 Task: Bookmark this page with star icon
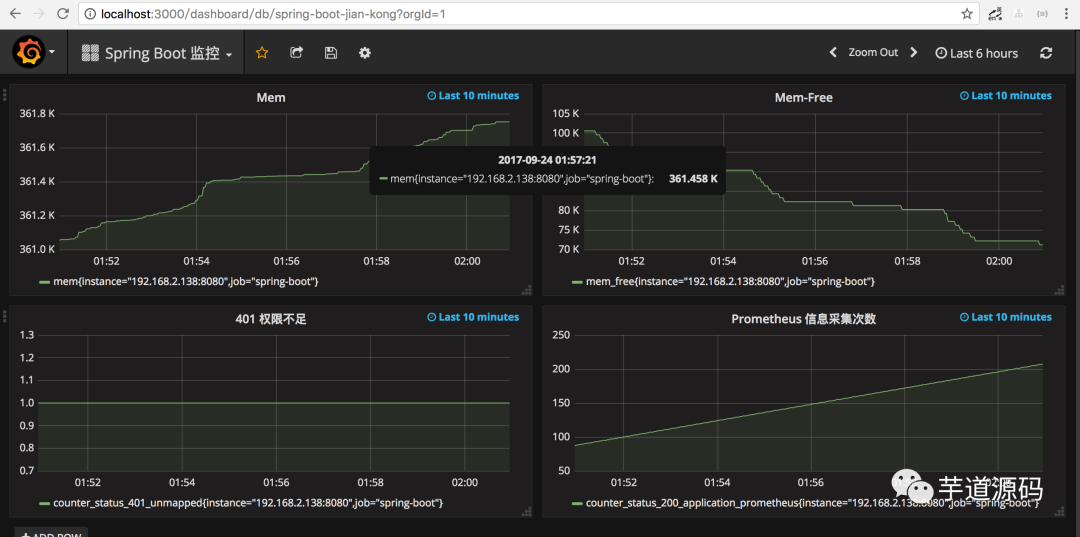point(966,14)
